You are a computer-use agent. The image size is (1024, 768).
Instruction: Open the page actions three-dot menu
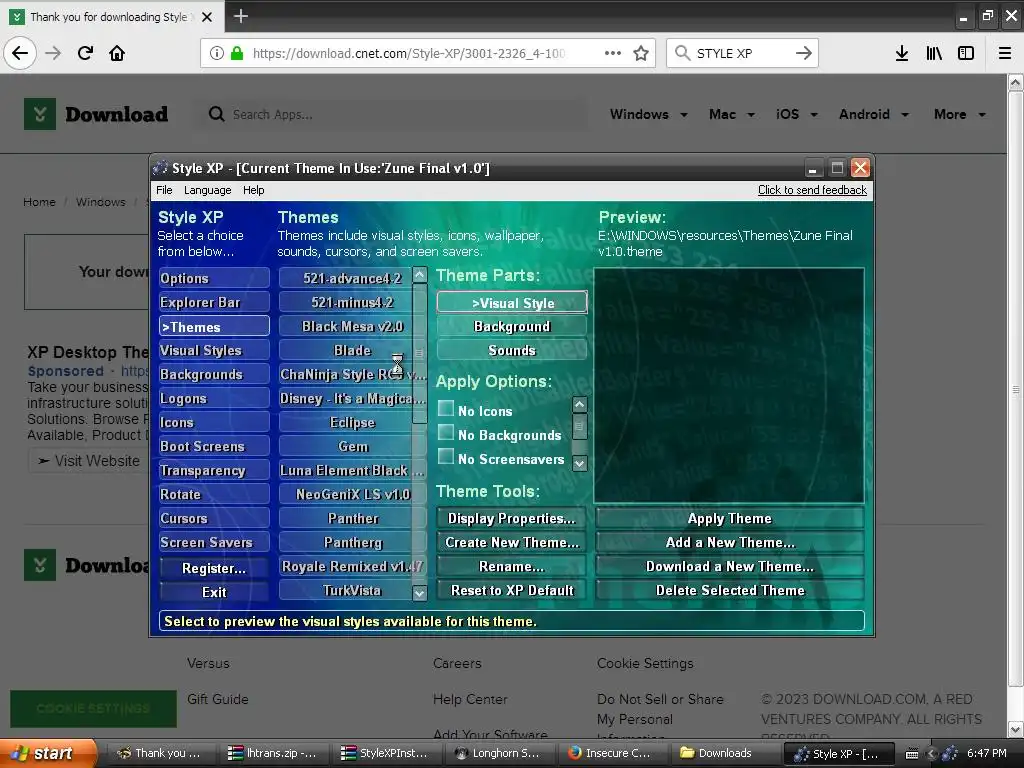[x=613, y=53]
